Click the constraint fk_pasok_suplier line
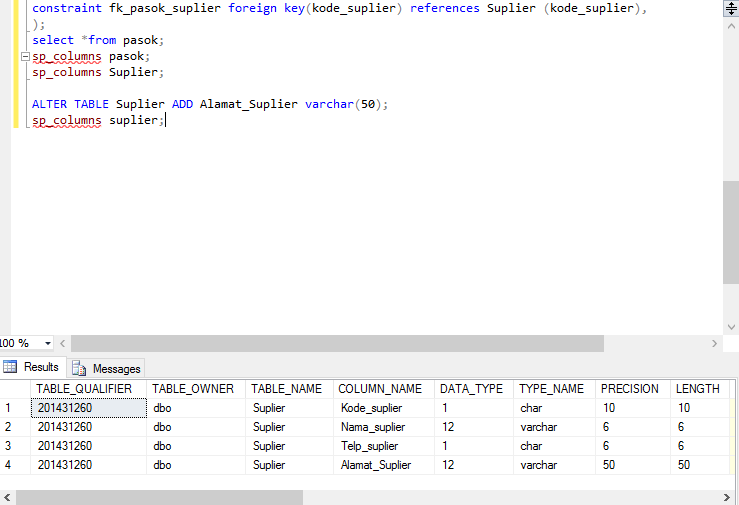 tap(339, 8)
